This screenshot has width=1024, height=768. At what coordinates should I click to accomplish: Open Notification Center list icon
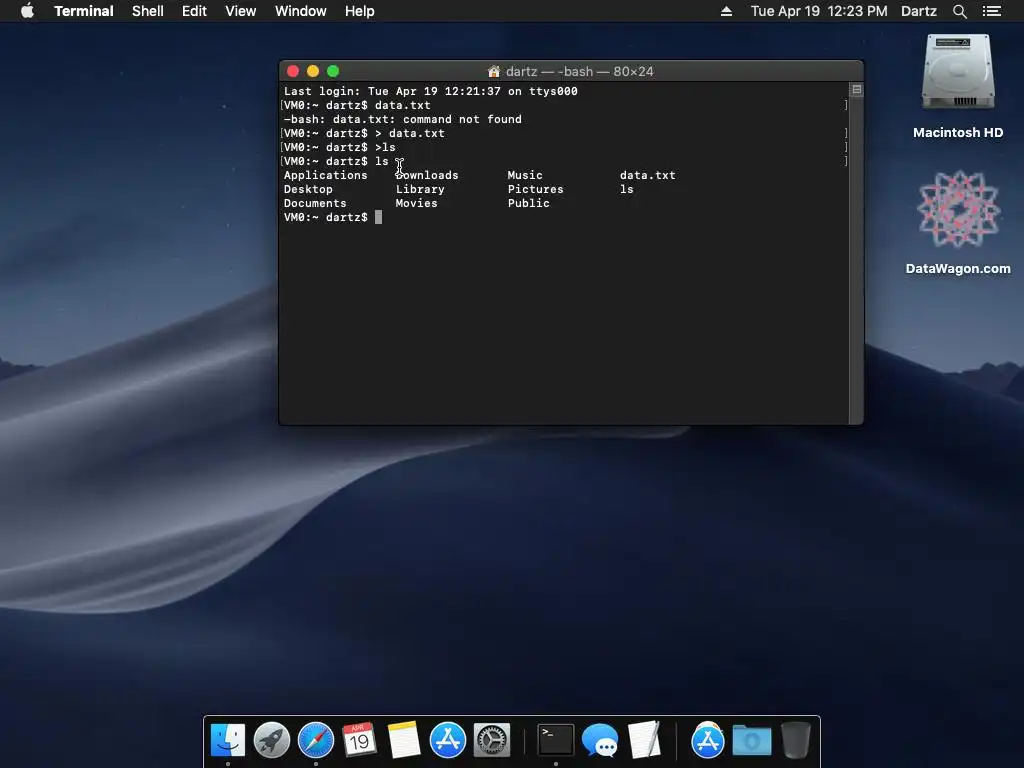coord(992,11)
